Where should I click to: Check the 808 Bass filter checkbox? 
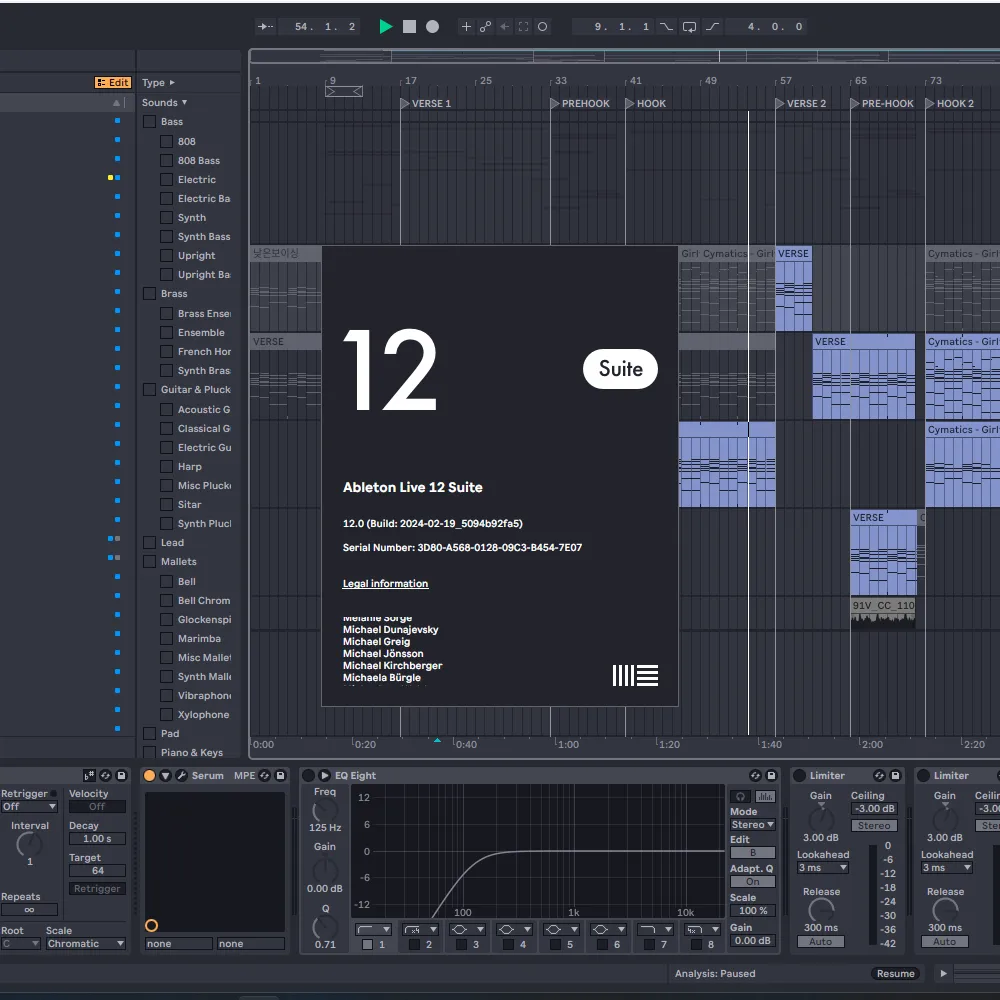pos(166,161)
